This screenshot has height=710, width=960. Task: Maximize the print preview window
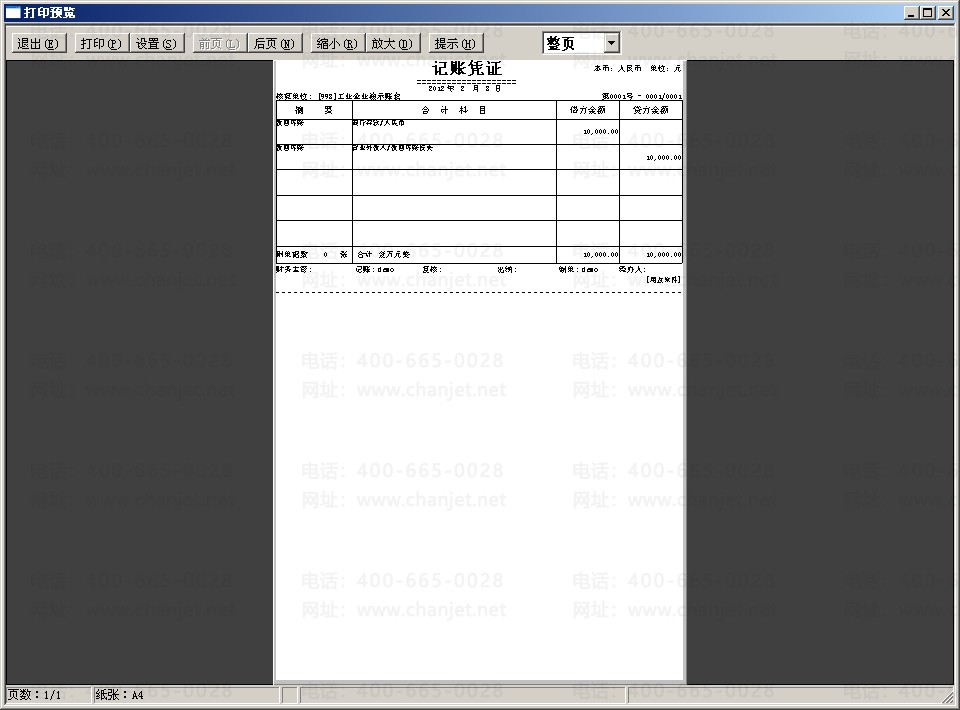coord(928,12)
